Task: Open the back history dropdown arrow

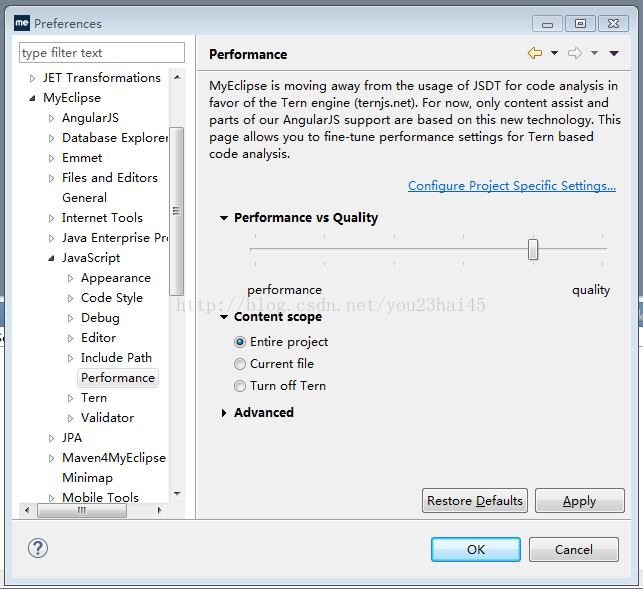Action: coord(554,53)
